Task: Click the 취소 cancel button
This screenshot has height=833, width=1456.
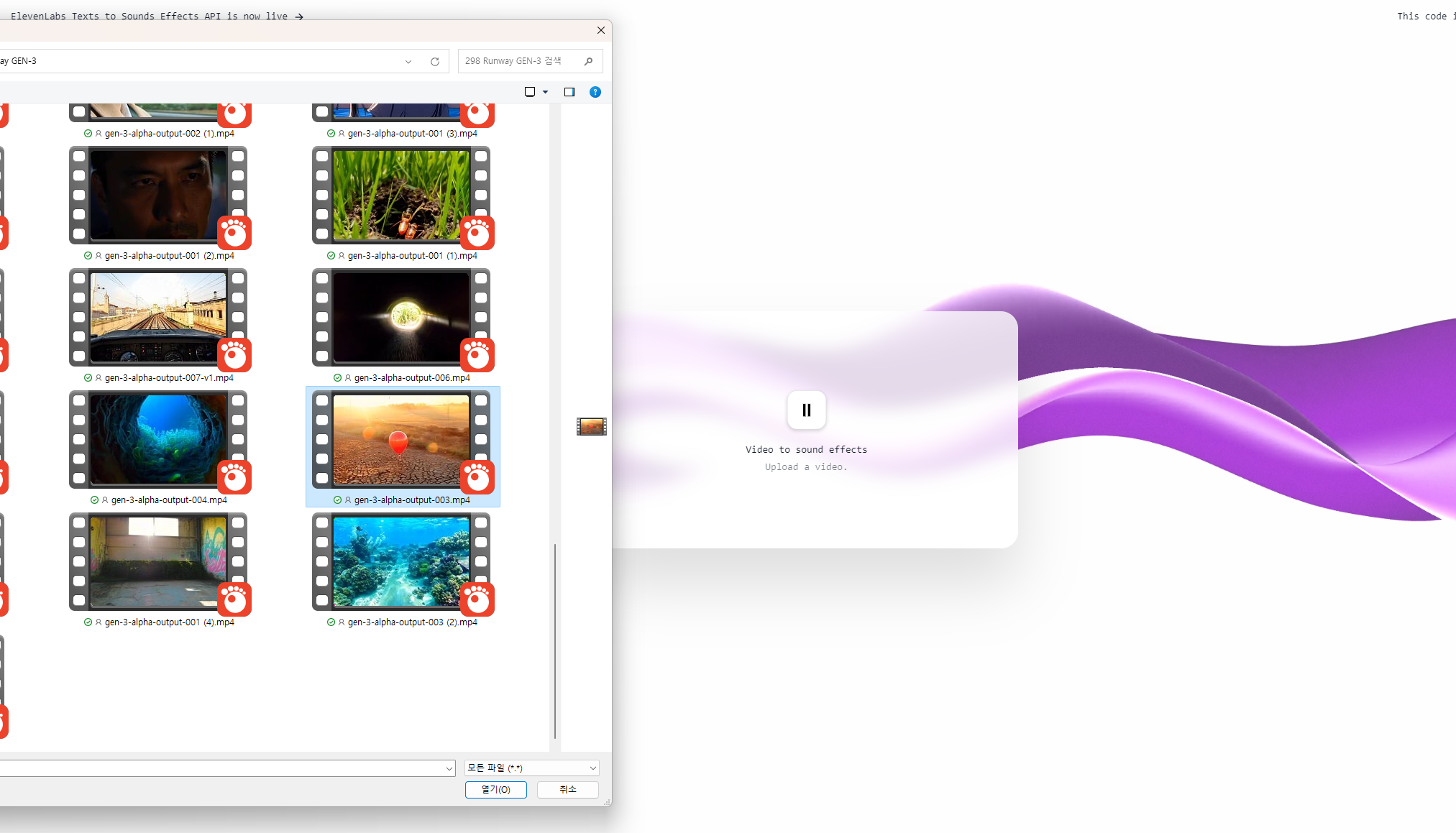Action: (567, 789)
